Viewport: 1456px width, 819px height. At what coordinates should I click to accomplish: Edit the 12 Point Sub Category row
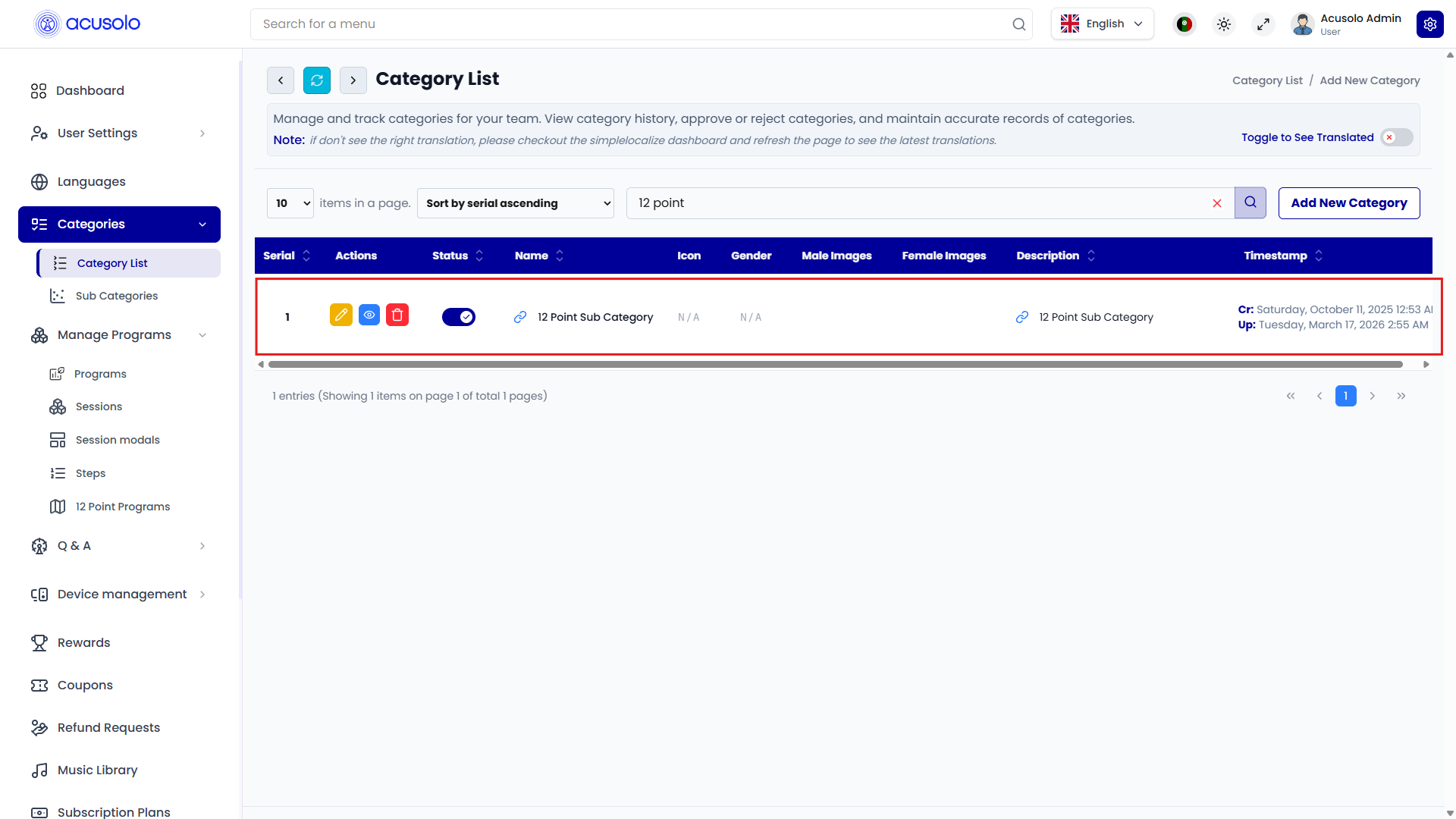(341, 315)
